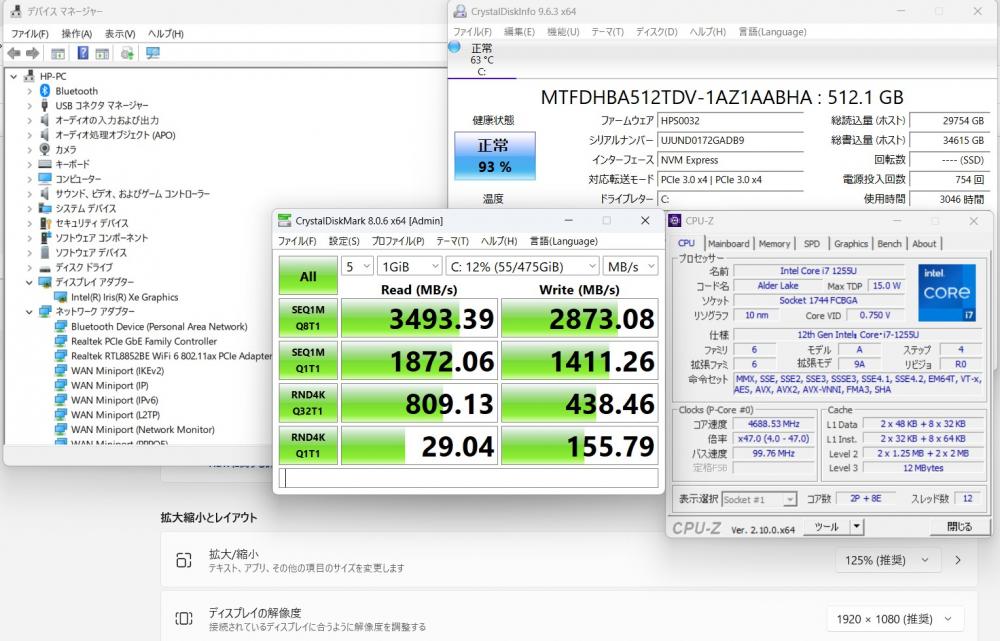Screen dimensions: 1000x641
Task: Click the adapter icon for Realtek RTL8852BE WiFi 6
Action: [x=61, y=356]
